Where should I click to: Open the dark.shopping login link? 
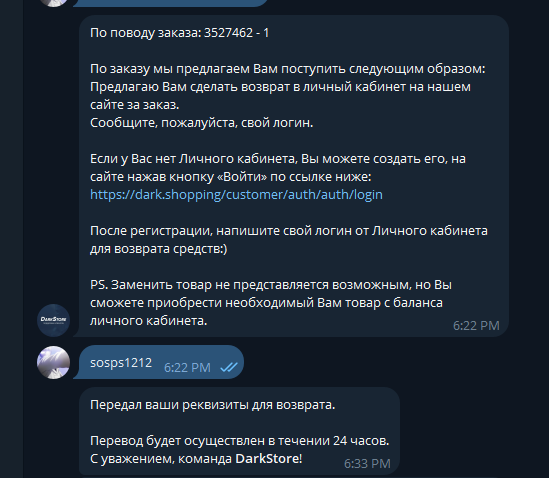pos(236,194)
